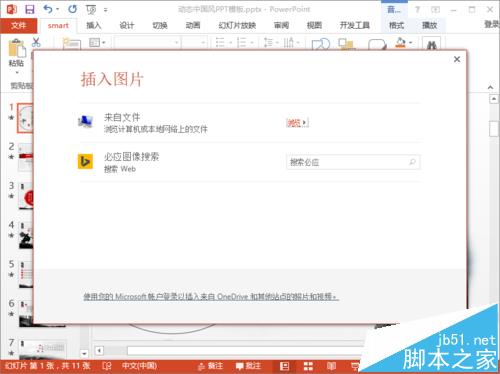The image size is (500, 374).
Task: Switch to the smart ribbon tab
Action: (x=58, y=25)
